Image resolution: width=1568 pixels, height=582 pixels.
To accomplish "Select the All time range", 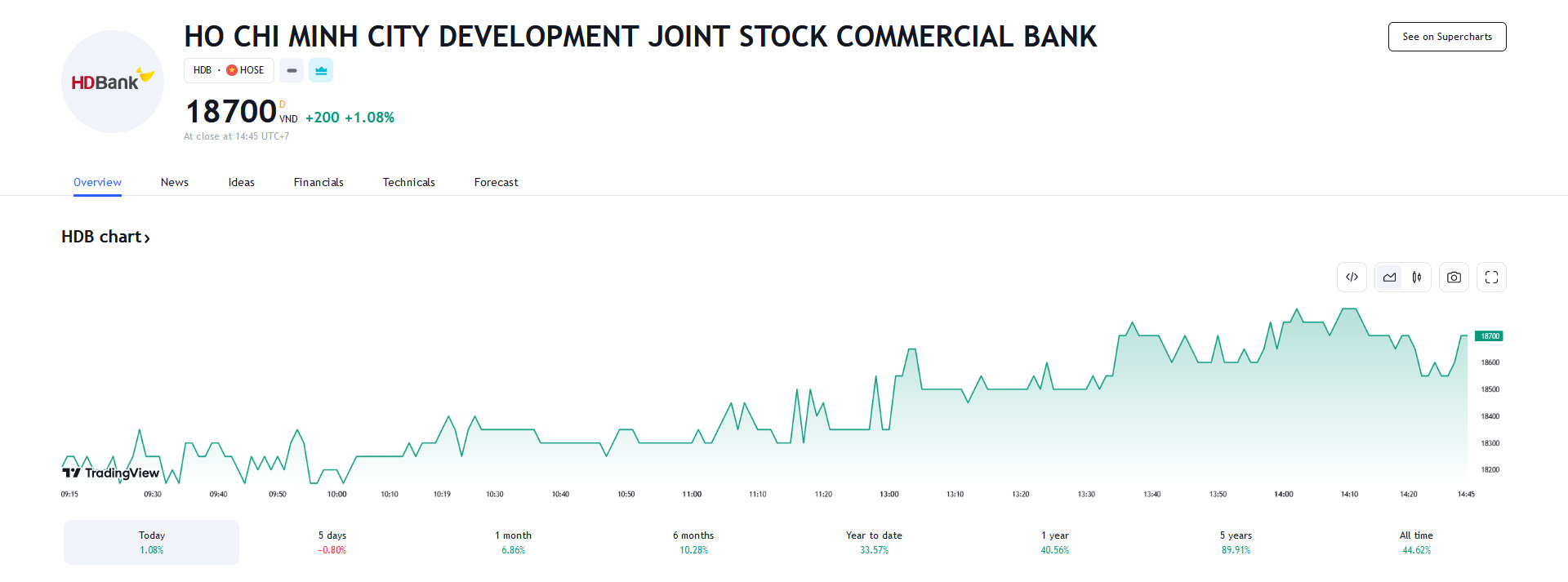I will point(1416,542).
